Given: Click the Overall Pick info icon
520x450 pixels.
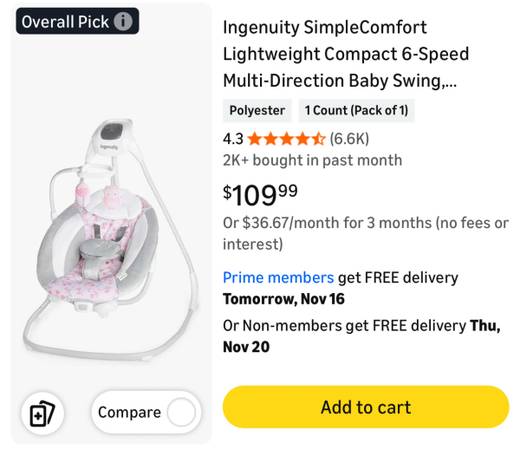Looking at the screenshot, I should [123, 22].
